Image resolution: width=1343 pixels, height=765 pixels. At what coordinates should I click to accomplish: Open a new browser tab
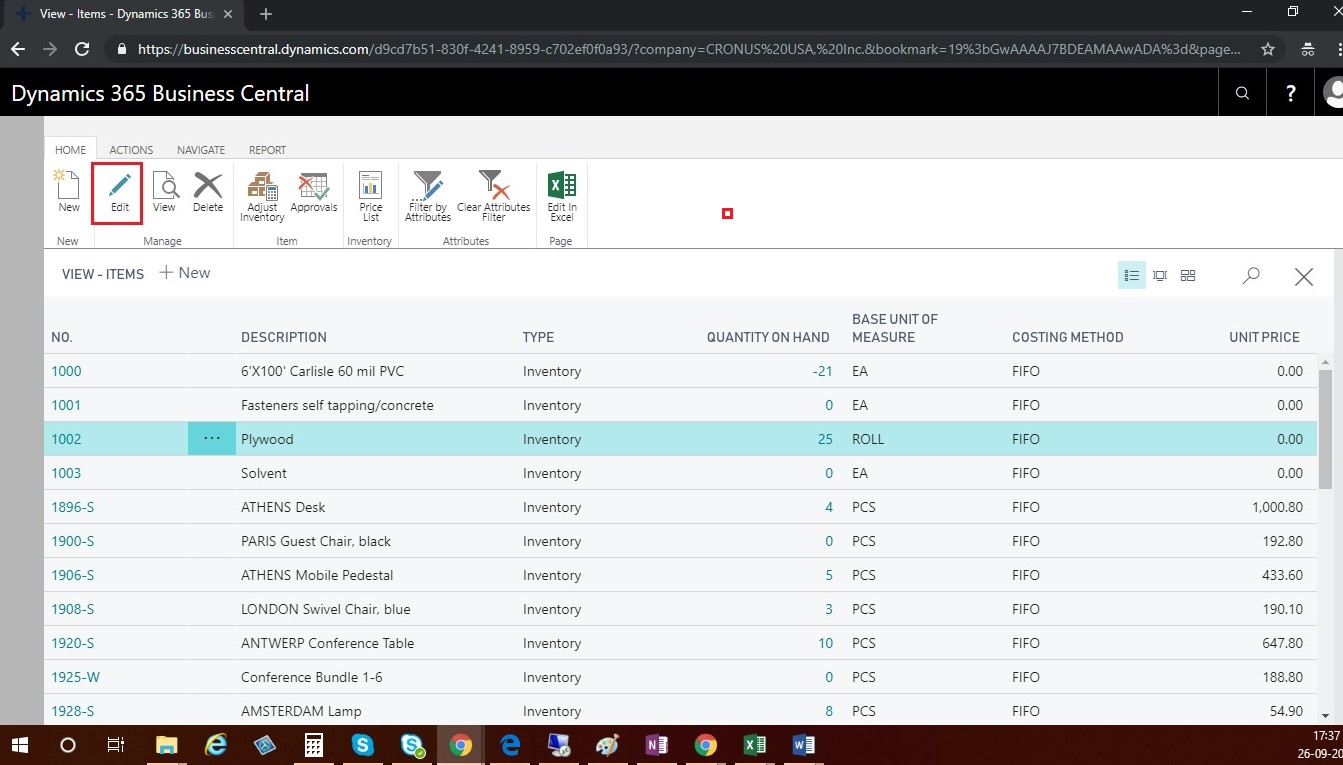(266, 14)
